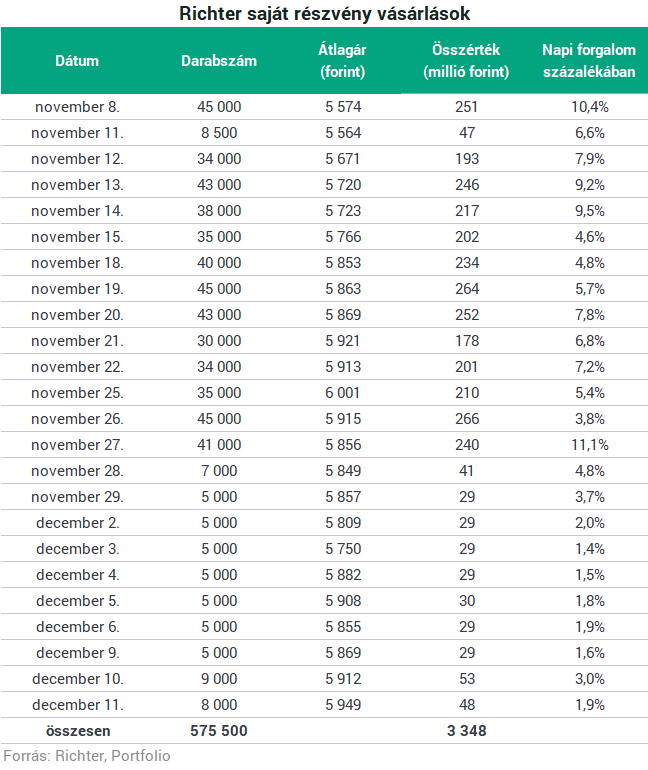Screen dimensions: 648x770
Task: Select the 'december 3.' date cell
Action: pyautogui.click(x=78, y=550)
